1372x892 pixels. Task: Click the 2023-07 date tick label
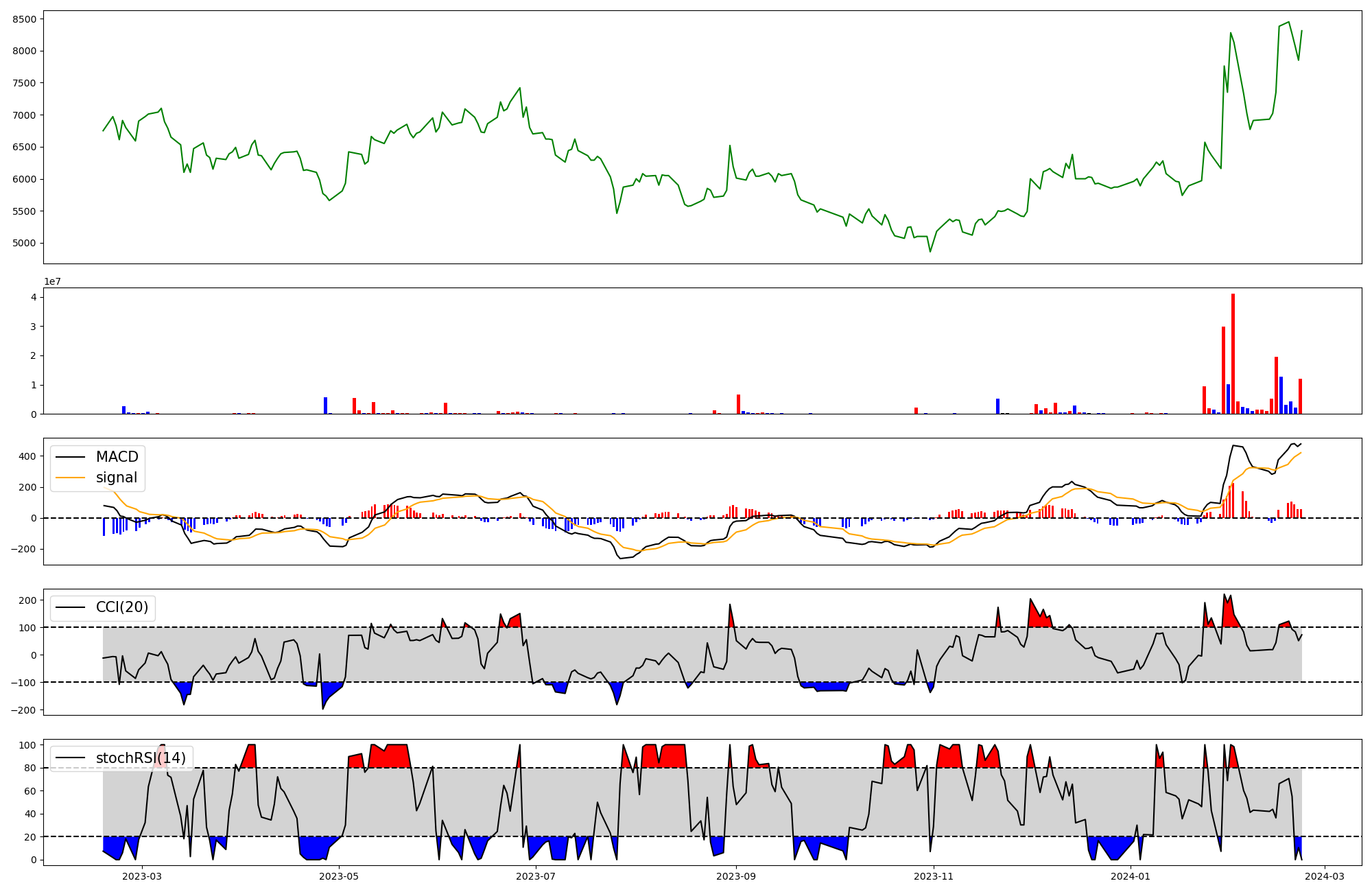point(535,876)
